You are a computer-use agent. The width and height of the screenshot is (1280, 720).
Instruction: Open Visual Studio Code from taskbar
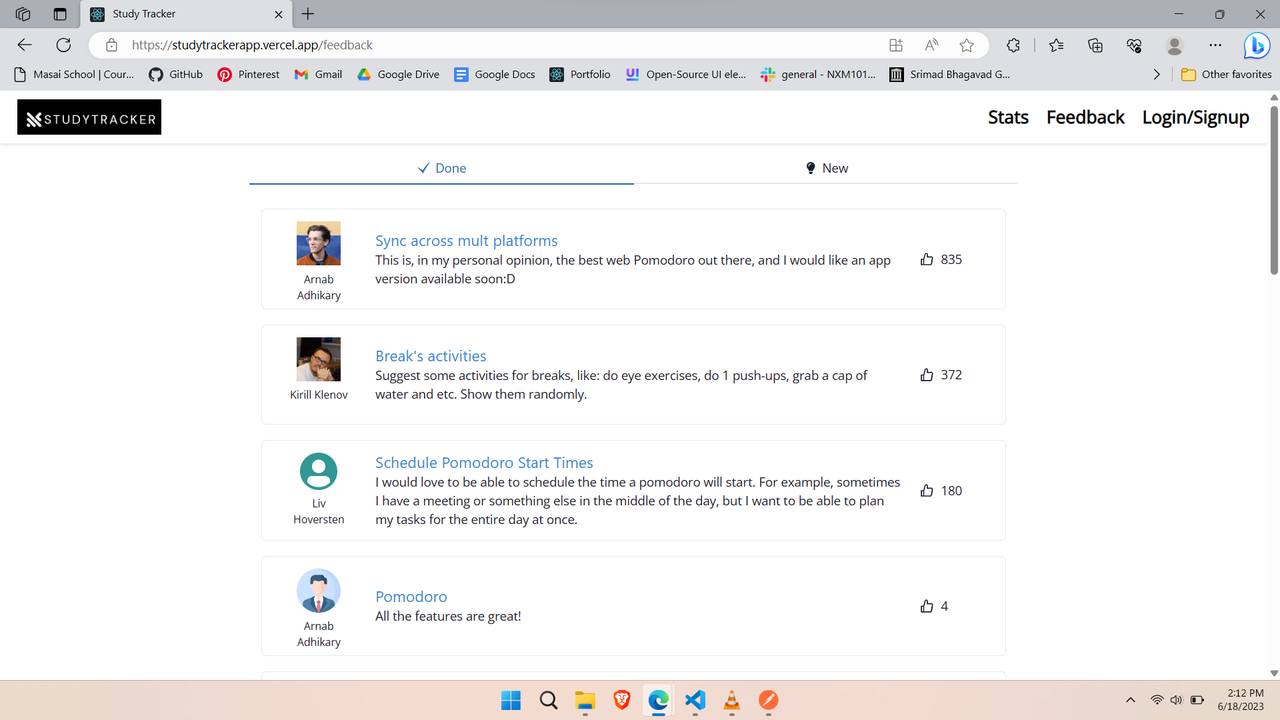[695, 700]
